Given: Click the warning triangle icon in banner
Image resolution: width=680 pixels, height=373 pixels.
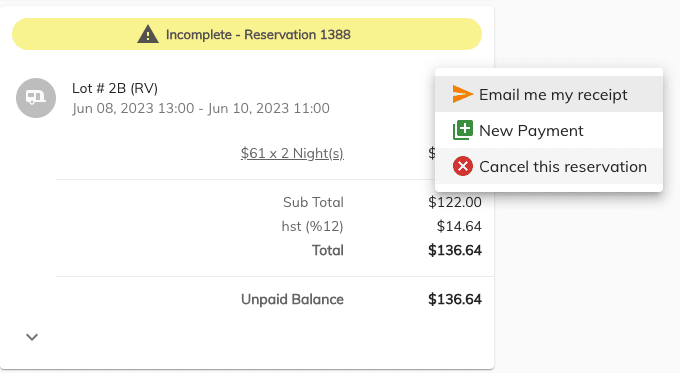Looking at the screenshot, I should coord(147,34).
